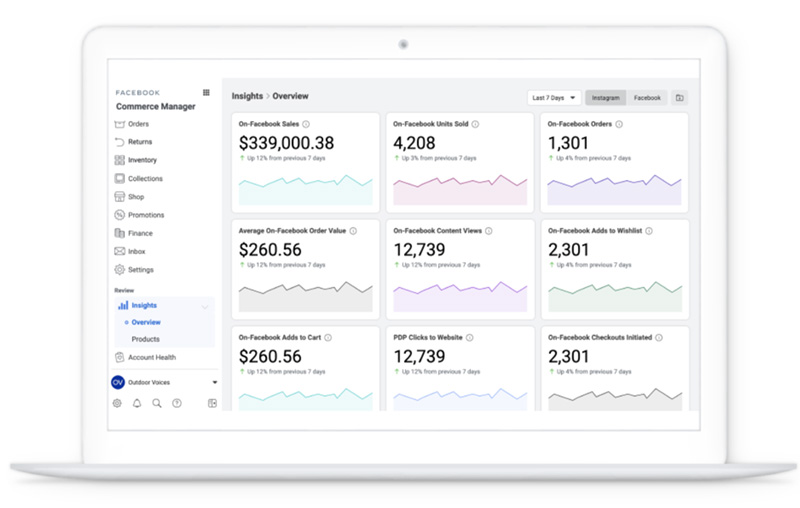Click the export icon next to Facebook button
Screen dimensions: 800x508
680,97
